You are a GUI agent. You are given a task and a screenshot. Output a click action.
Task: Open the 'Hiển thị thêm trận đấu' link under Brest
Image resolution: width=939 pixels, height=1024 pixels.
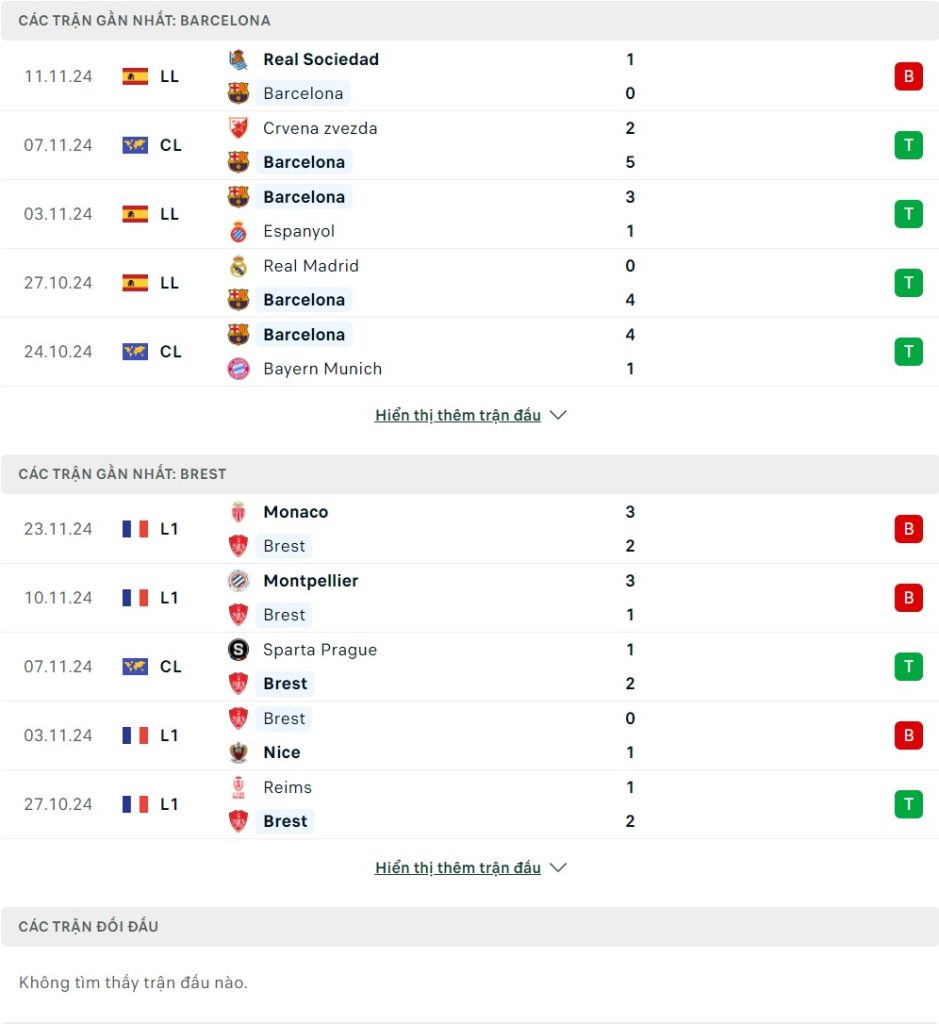[x=458, y=868]
